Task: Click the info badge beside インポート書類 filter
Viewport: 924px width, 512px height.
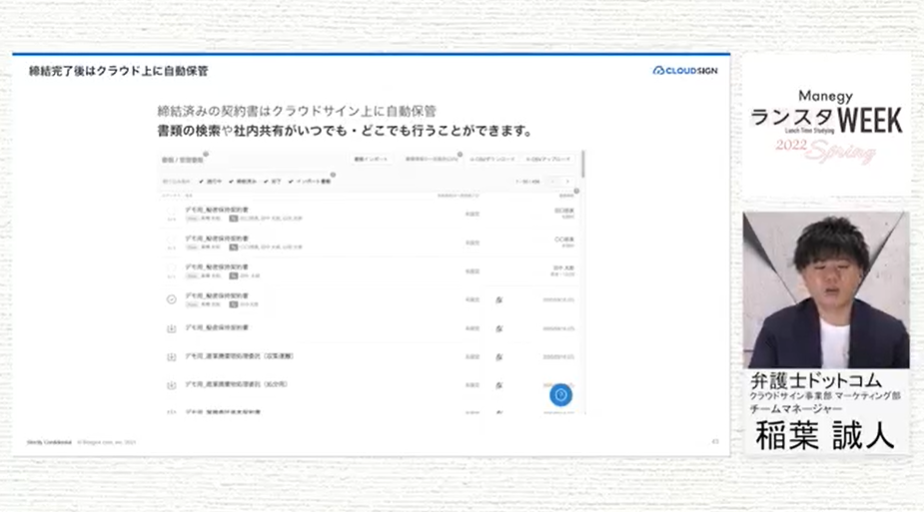Action: 333,175
